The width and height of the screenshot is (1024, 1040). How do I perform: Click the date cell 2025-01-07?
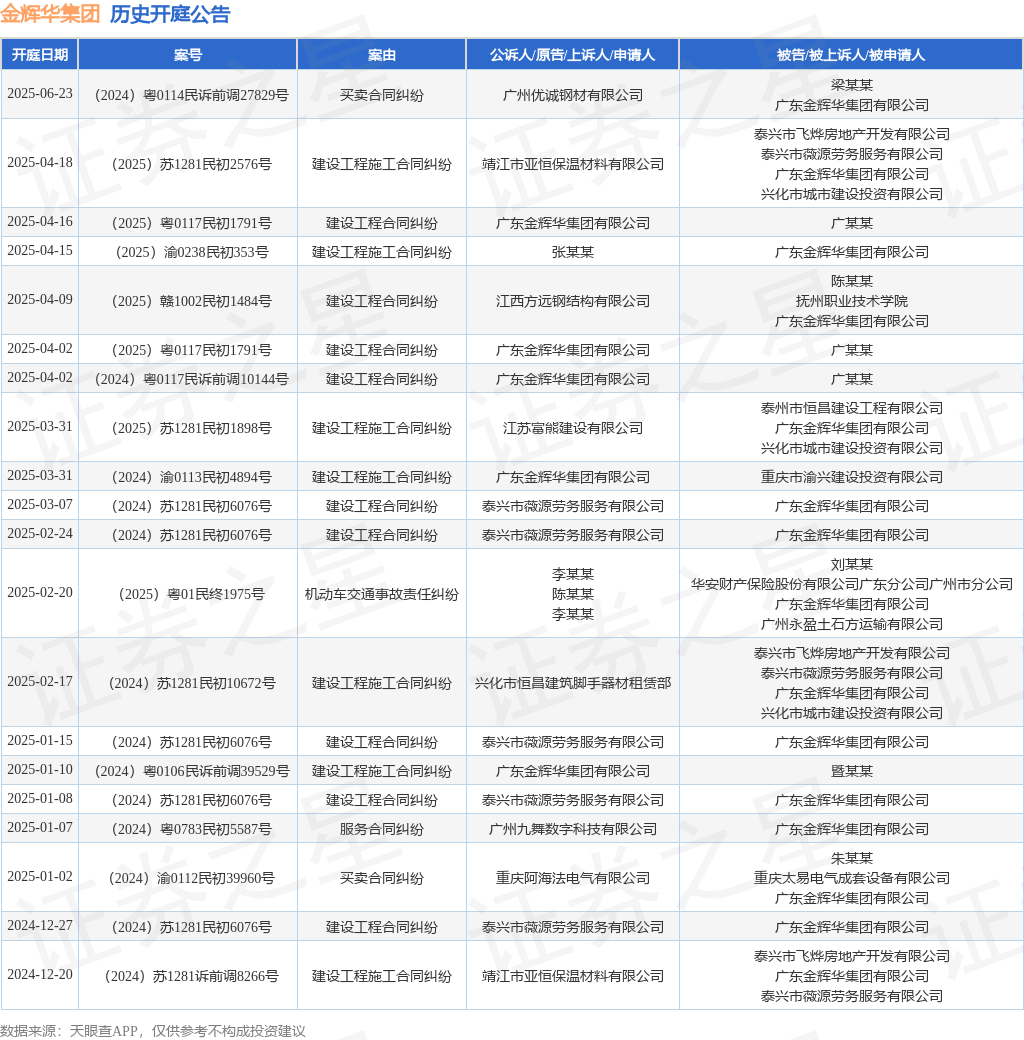40,828
